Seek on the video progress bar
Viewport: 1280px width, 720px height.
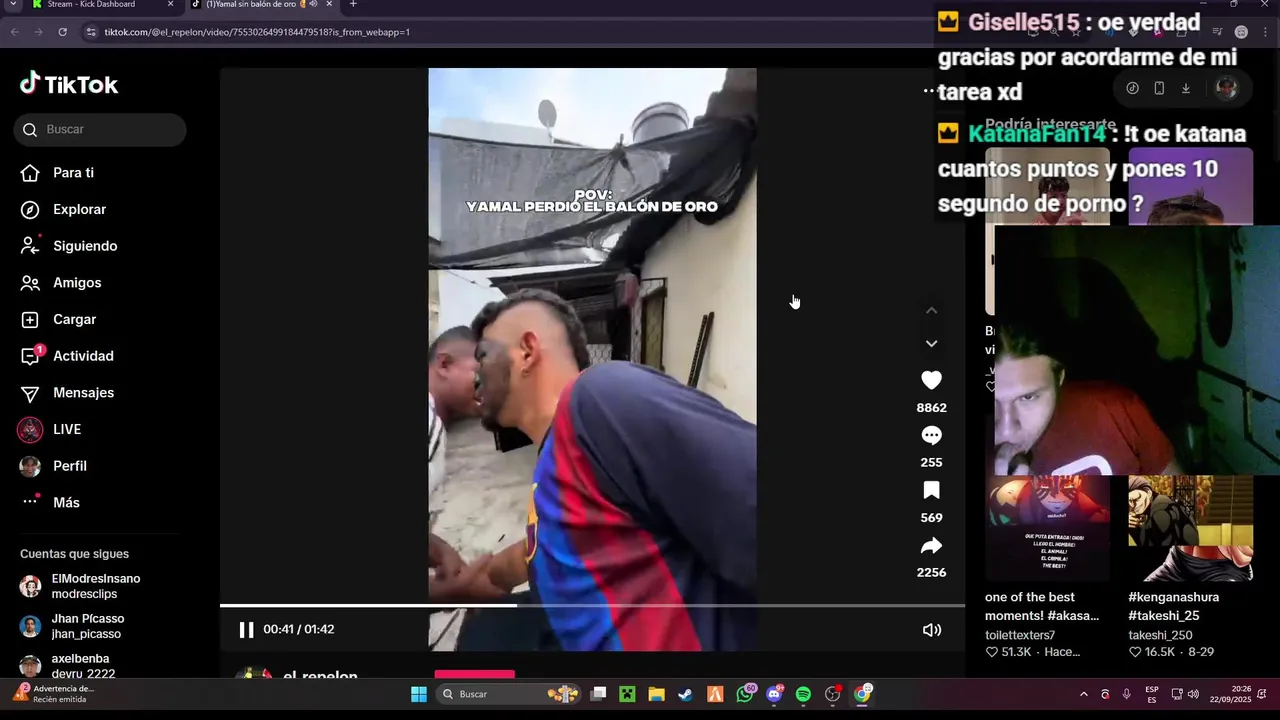592,605
